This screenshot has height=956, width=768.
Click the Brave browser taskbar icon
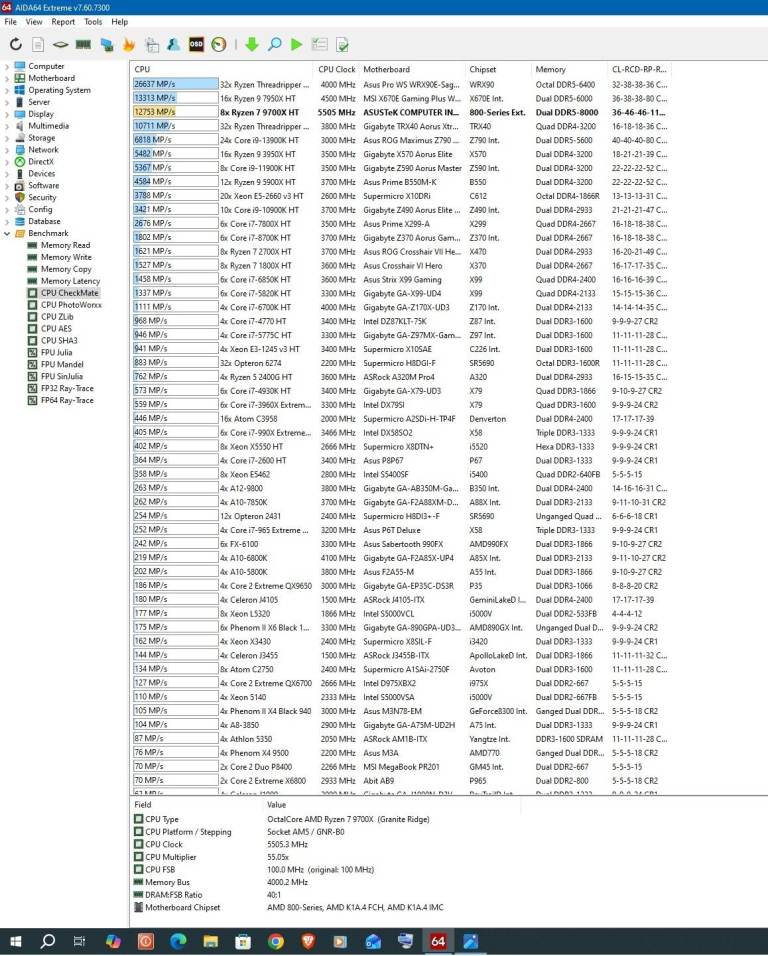[x=308, y=941]
